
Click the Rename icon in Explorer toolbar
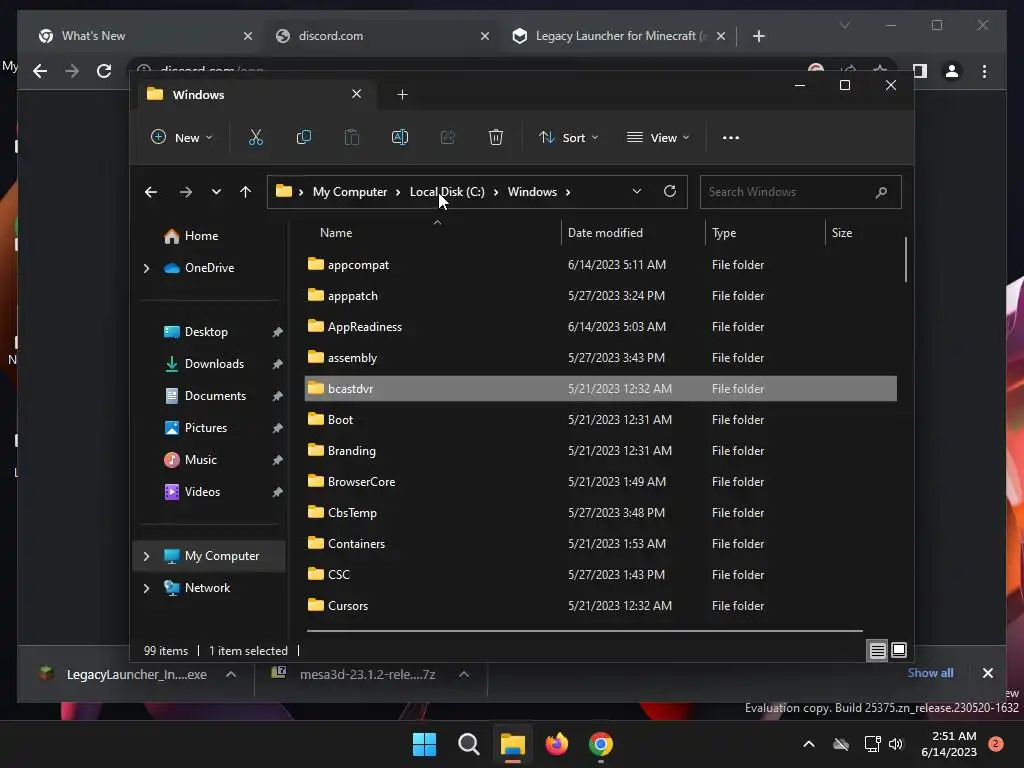pyautogui.click(x=400, y=137)
